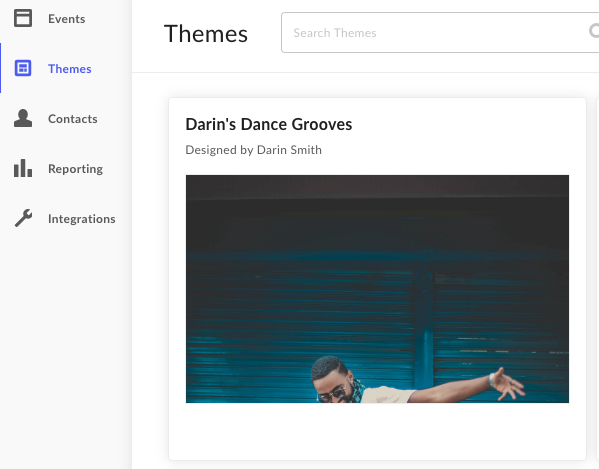This screenshot has width=599, height=469.
Task: Click the Designed by Darin Smith text
Action: point(254,150)
